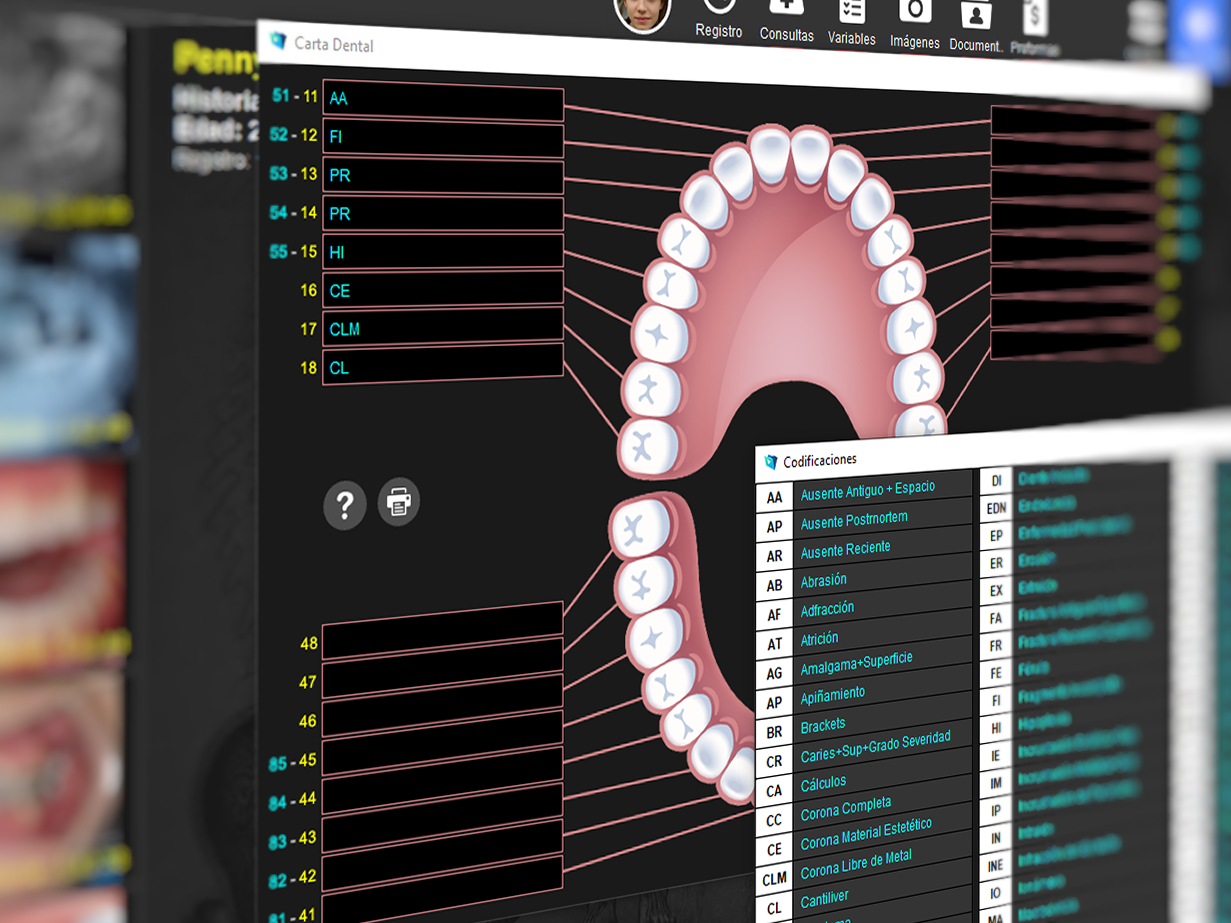Click the tooth 16 field containing CE

point(442,290)
